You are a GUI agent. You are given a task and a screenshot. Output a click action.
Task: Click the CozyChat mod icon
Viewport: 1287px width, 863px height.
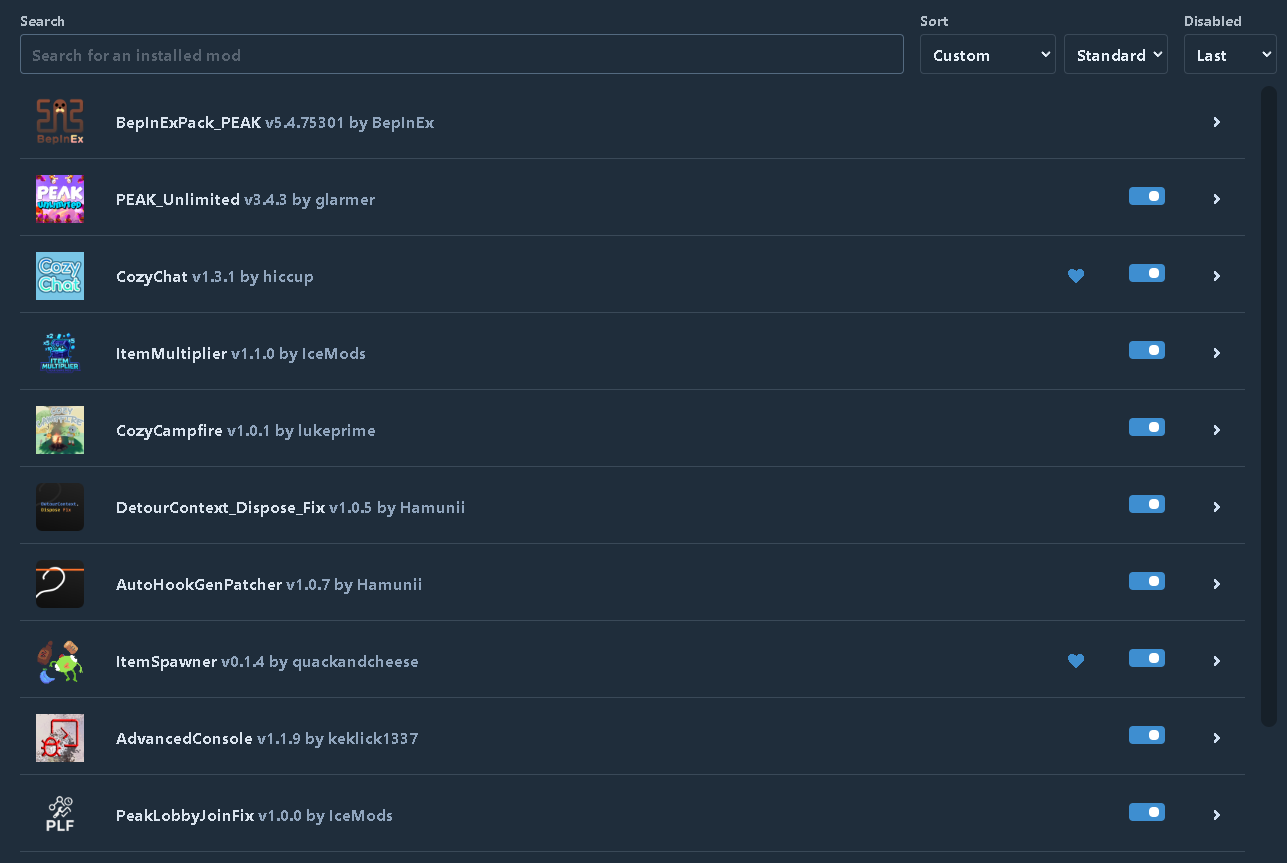60,276
